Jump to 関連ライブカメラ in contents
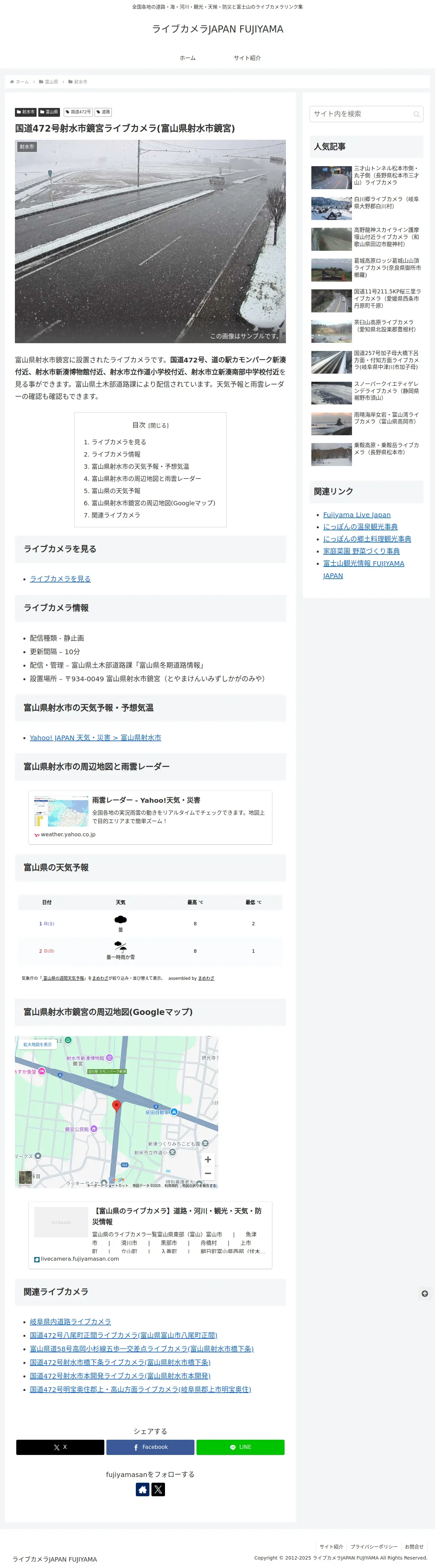 [x=116, y=515]
